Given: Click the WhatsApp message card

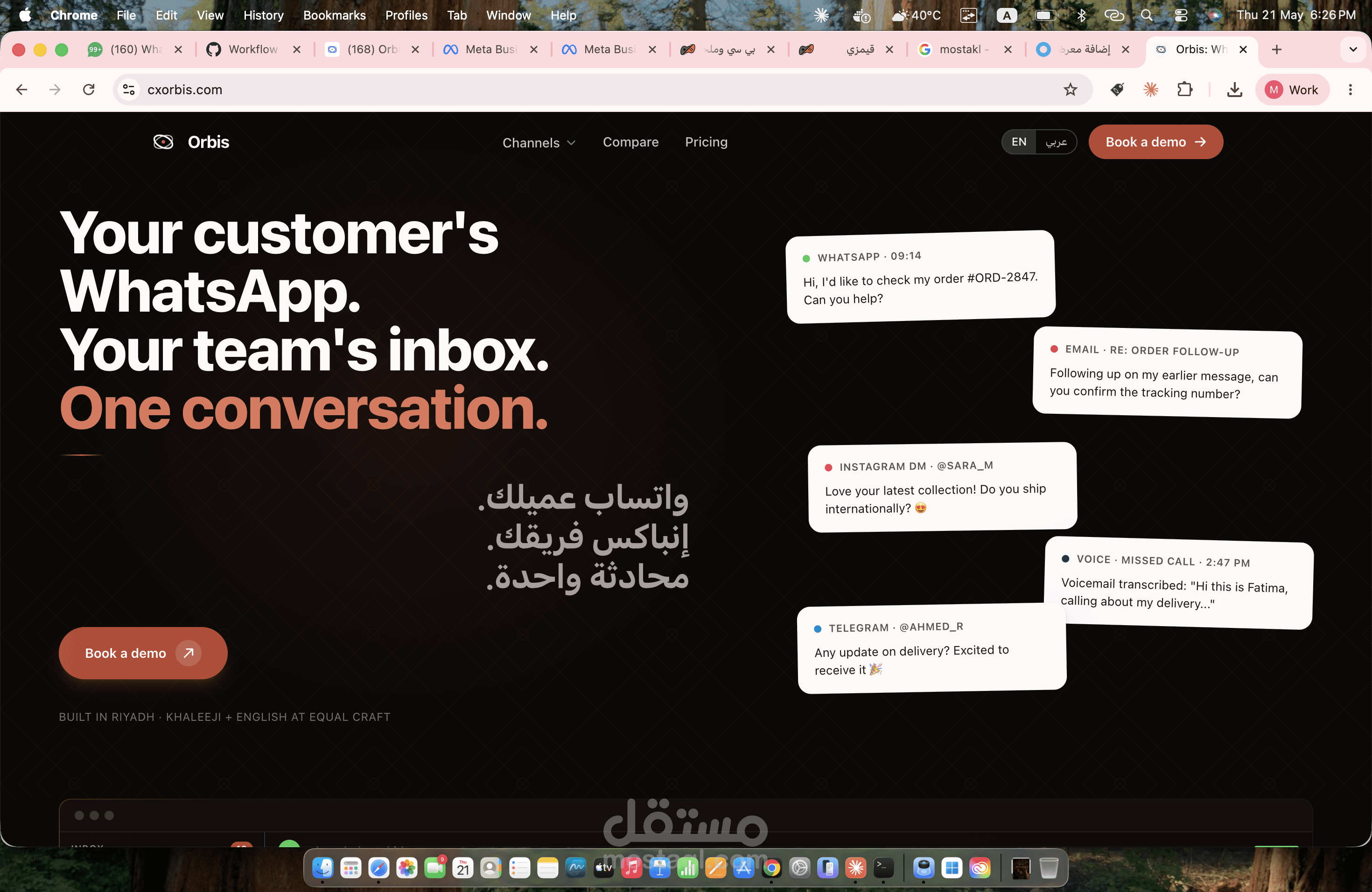Looking at the screenshot, I should coord(920,277).
